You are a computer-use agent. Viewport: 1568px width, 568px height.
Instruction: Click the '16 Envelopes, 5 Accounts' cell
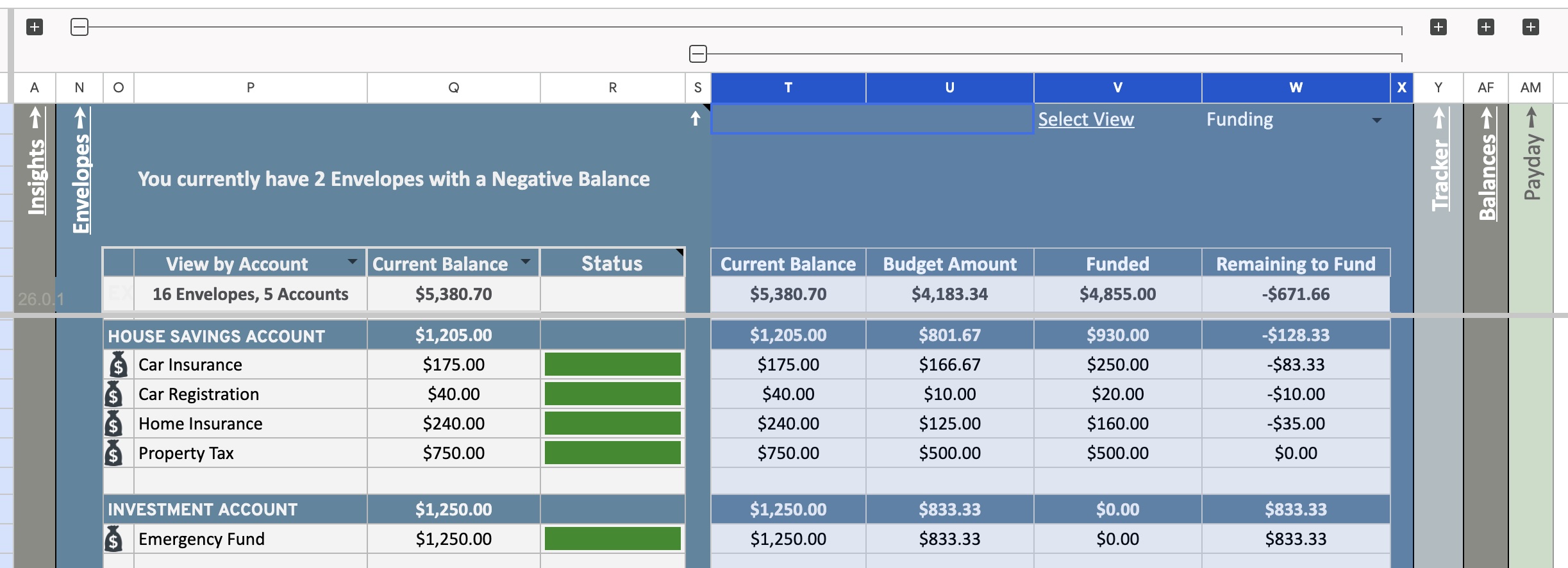point(251,294)
